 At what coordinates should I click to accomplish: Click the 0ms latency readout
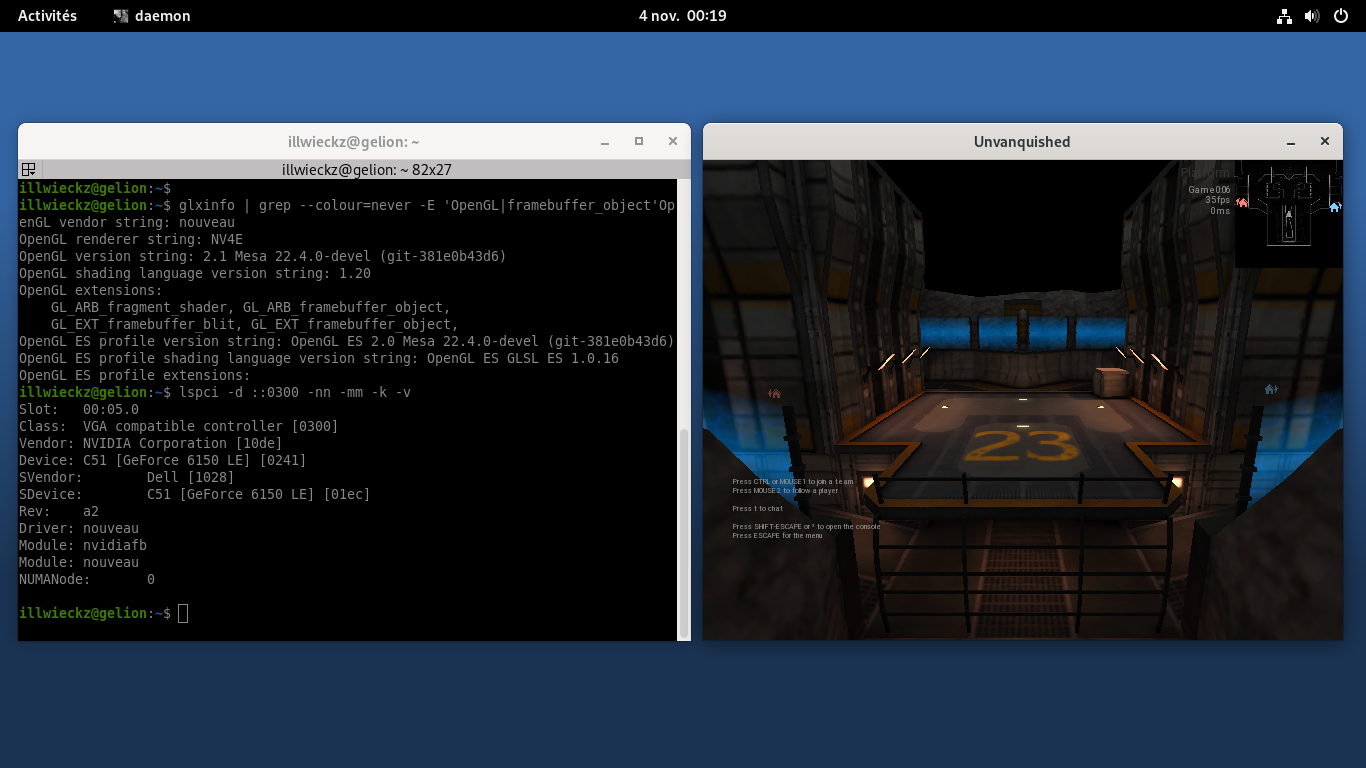[1220, 211]
